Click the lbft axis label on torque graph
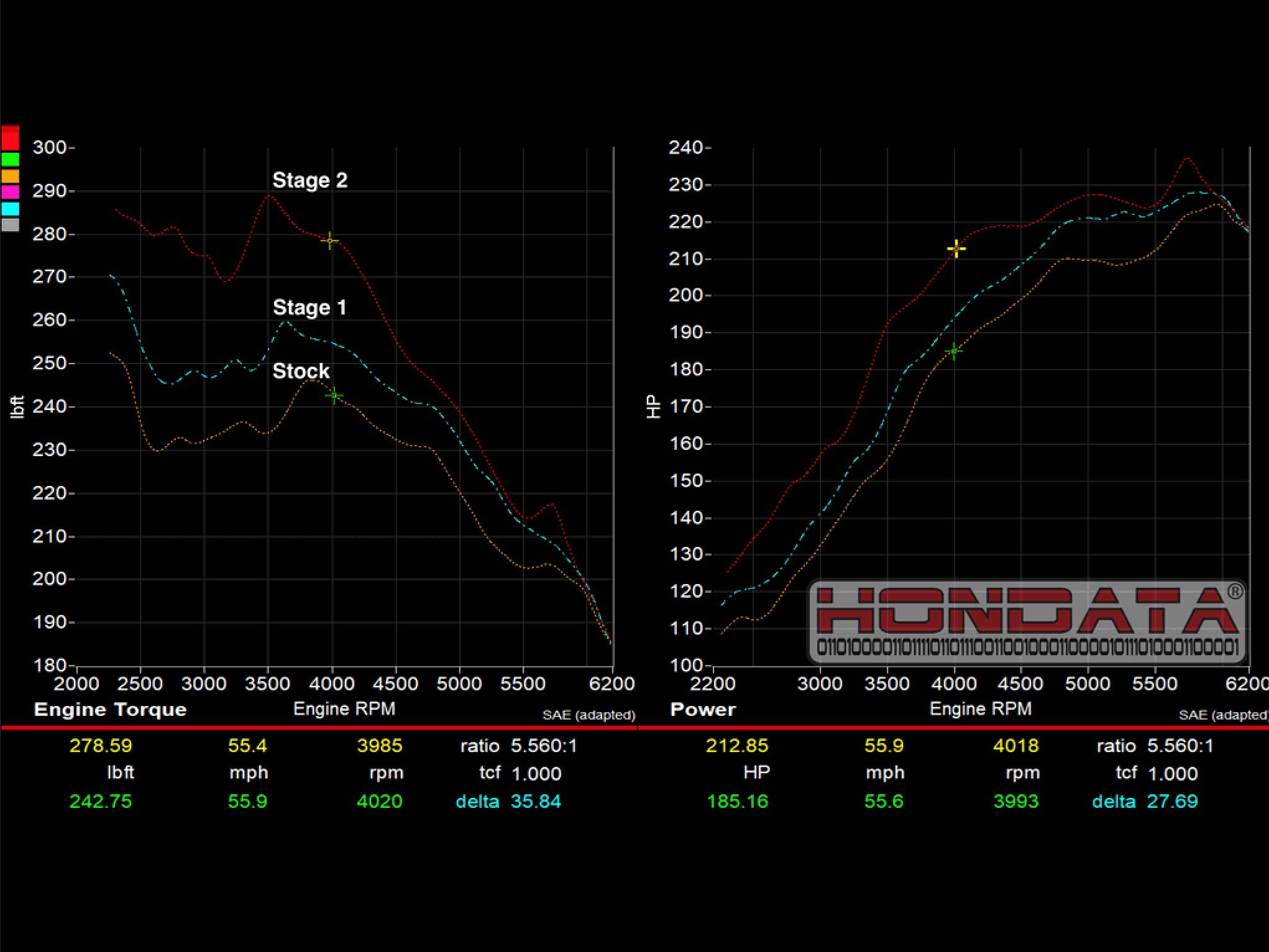This screenshot has height=952, width=1269. (x=17, y=407)
